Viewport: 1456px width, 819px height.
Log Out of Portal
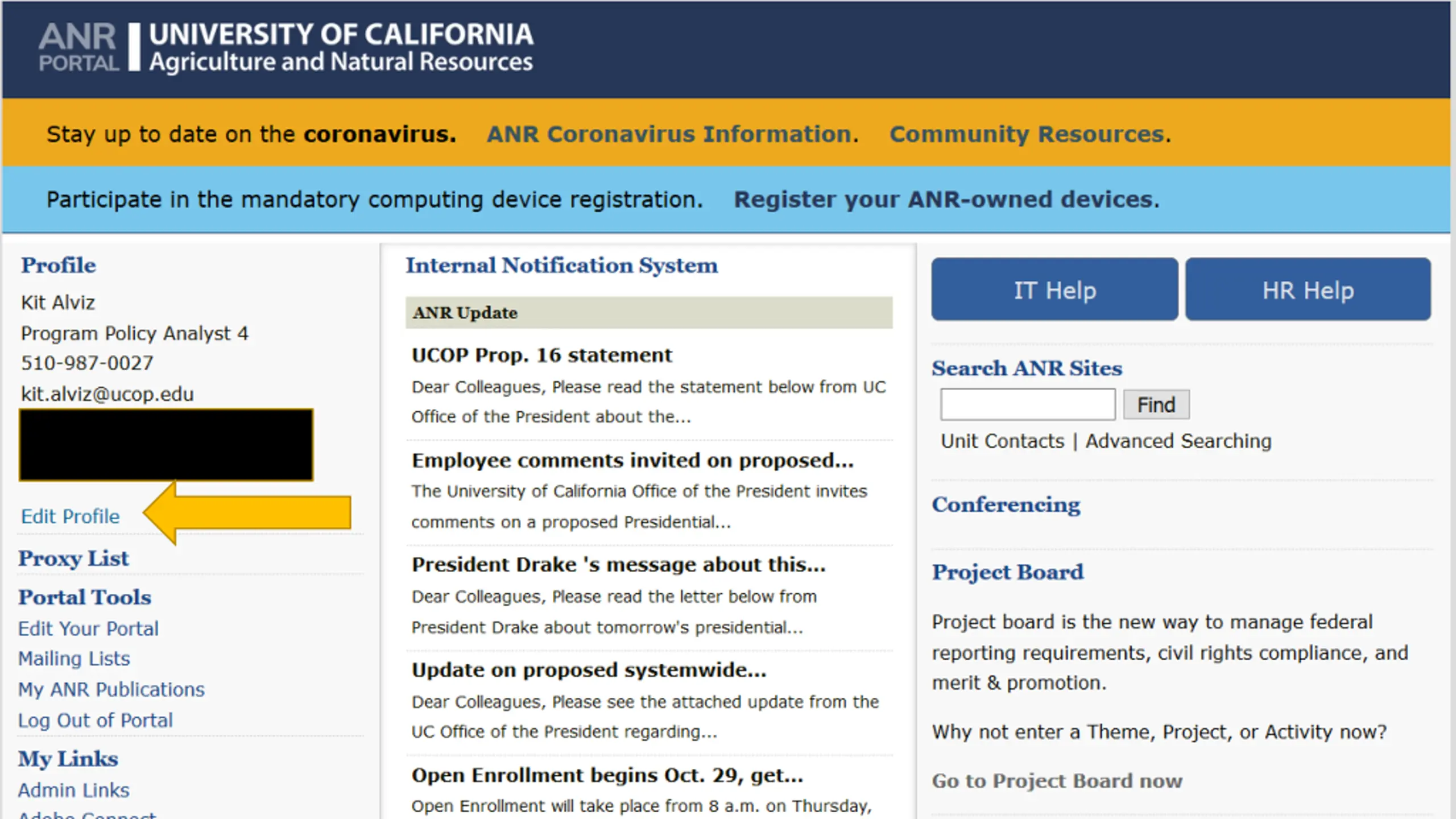pyautogui.click(x=96, y=720)
